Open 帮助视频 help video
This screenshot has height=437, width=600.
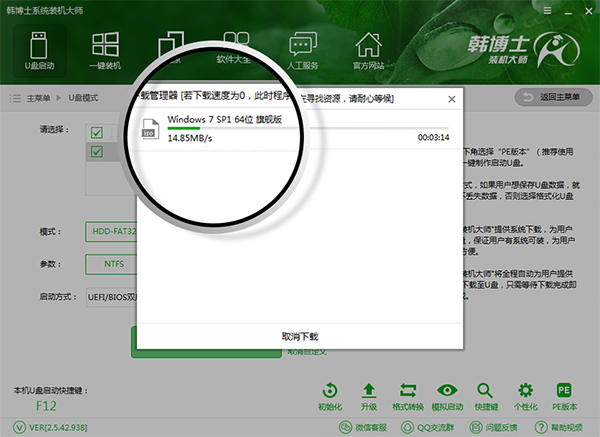[x=559, y=427]
